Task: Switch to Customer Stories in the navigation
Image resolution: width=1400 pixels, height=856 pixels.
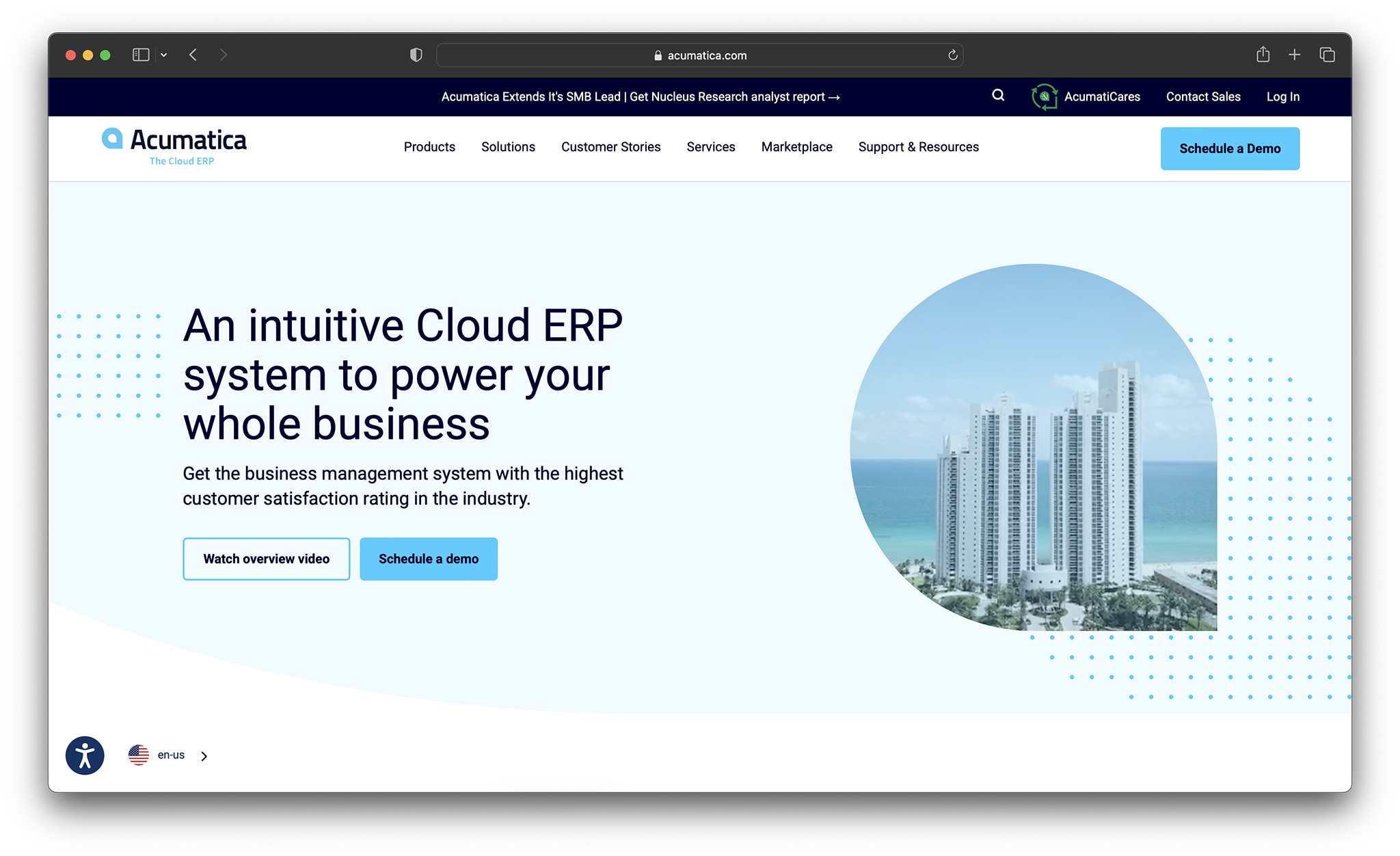Action: point(610,146)
